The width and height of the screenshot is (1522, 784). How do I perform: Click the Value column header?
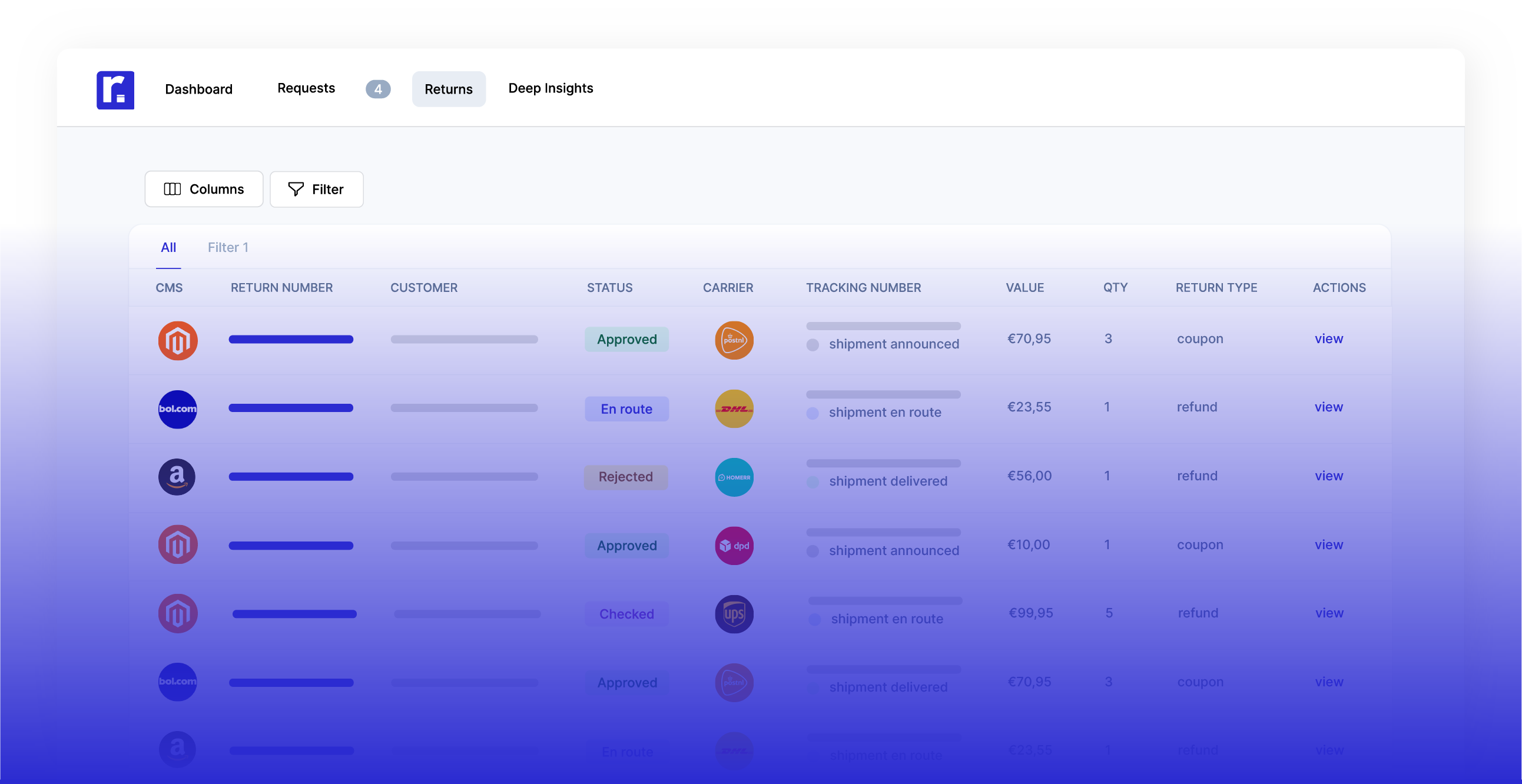(x=1024, y=288)
